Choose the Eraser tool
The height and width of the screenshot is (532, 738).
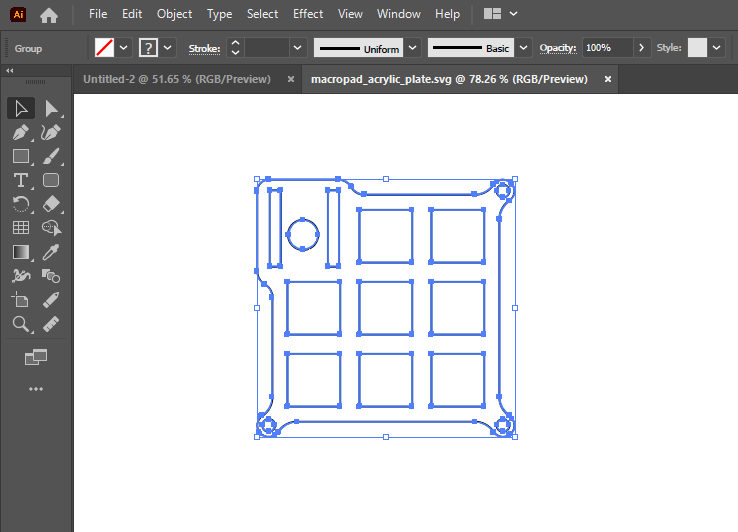(52, 204)
